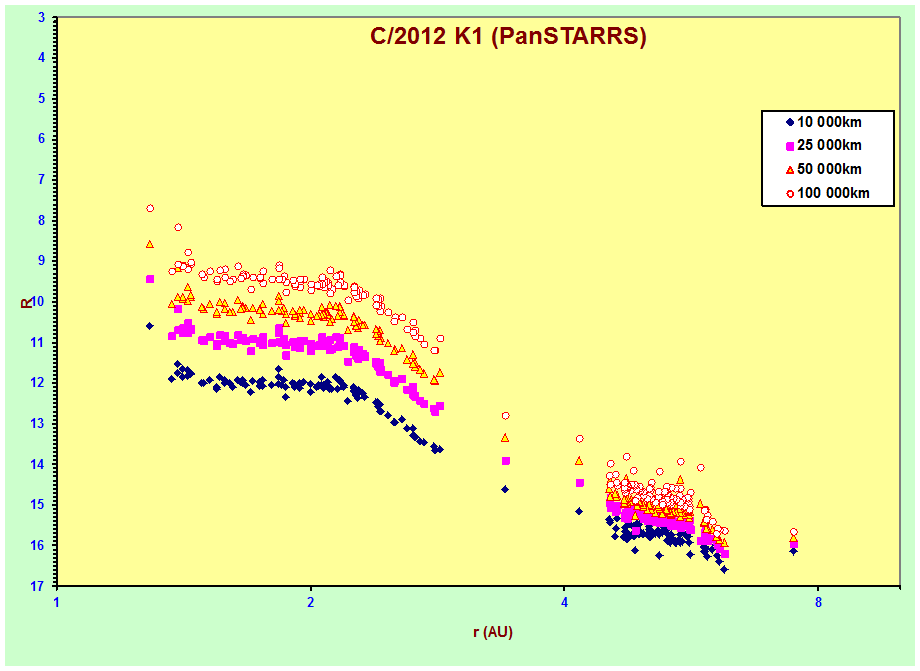Click y-axis tick label 9

click(41, 261)
